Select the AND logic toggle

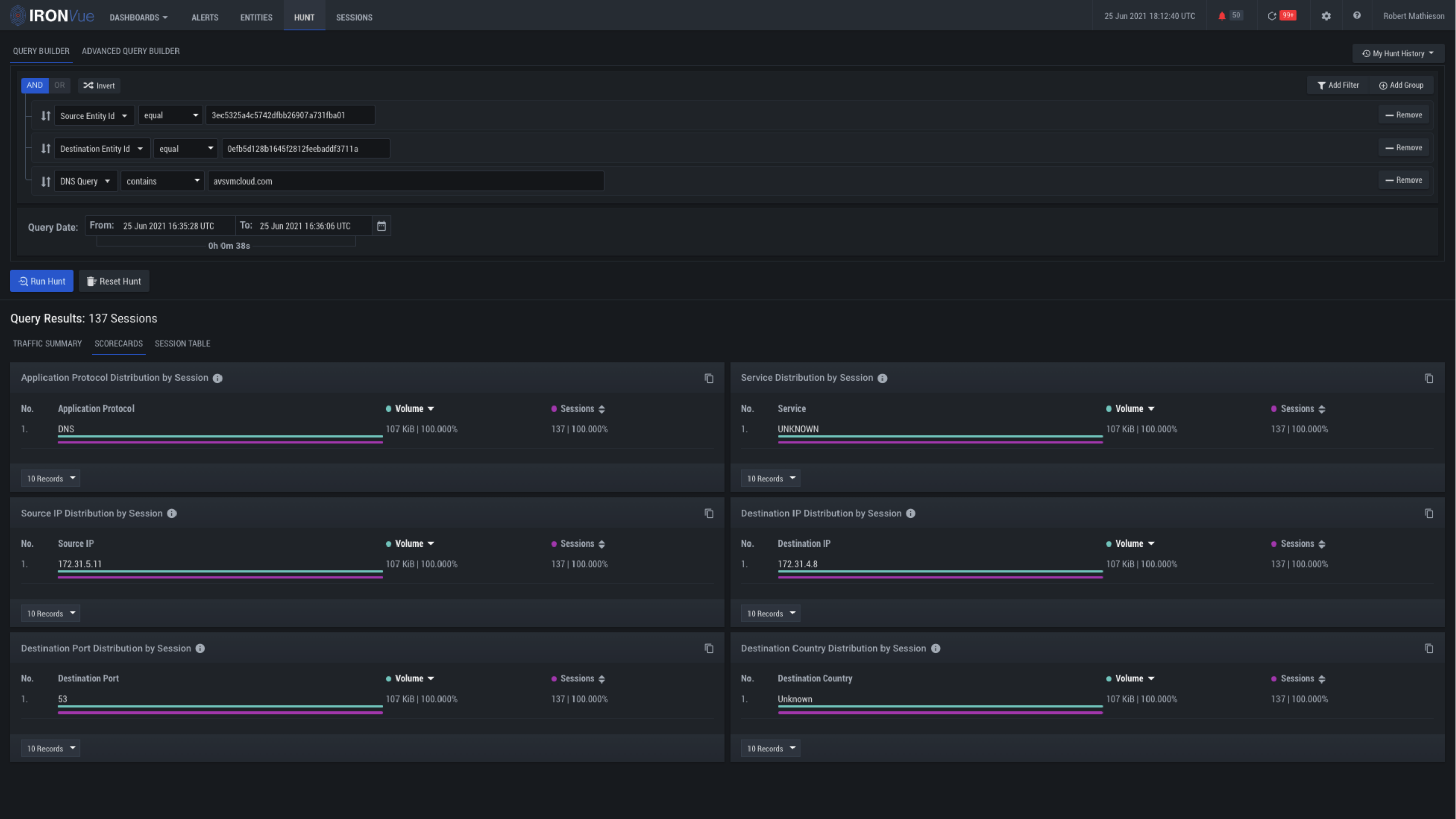click(34, 85)
